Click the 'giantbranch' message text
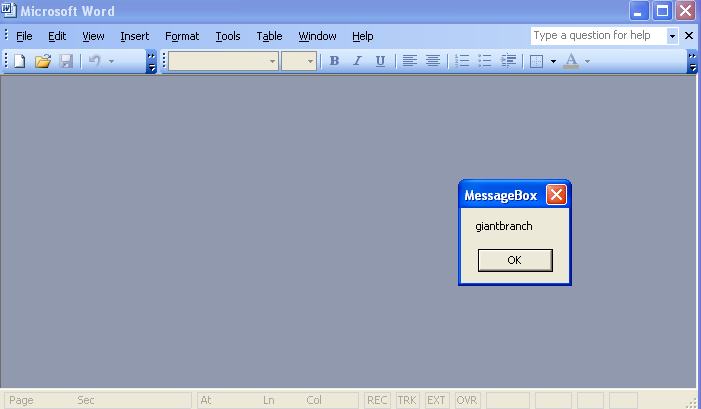Screen dimensions: 701x409 [x=504, y=226]
